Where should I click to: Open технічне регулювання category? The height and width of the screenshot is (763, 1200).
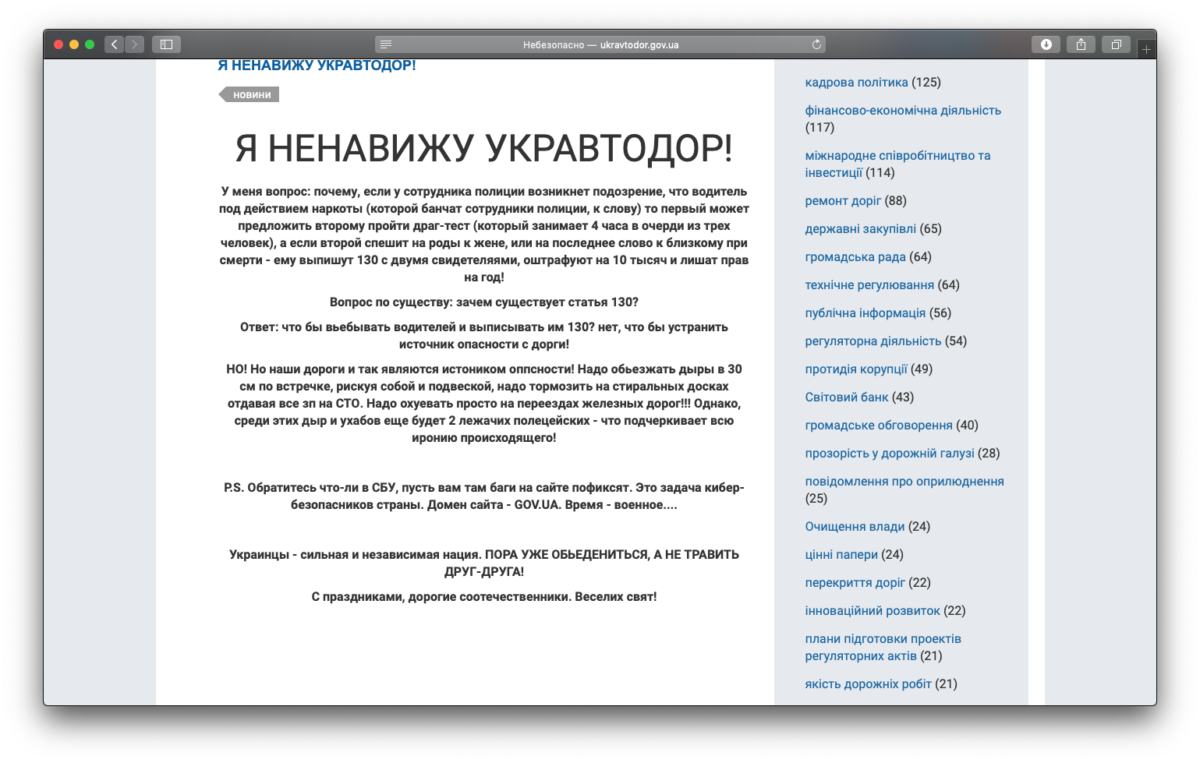(x=869, y=284)
